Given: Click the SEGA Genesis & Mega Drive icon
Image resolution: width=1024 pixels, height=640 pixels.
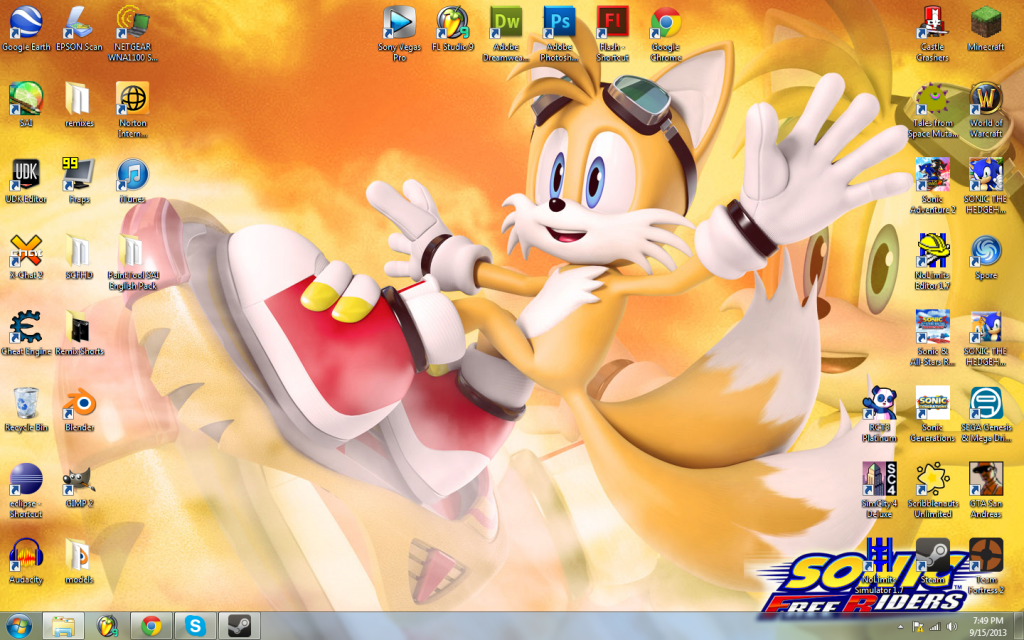Looking at the screenshot, I should [x=986, y=415].
